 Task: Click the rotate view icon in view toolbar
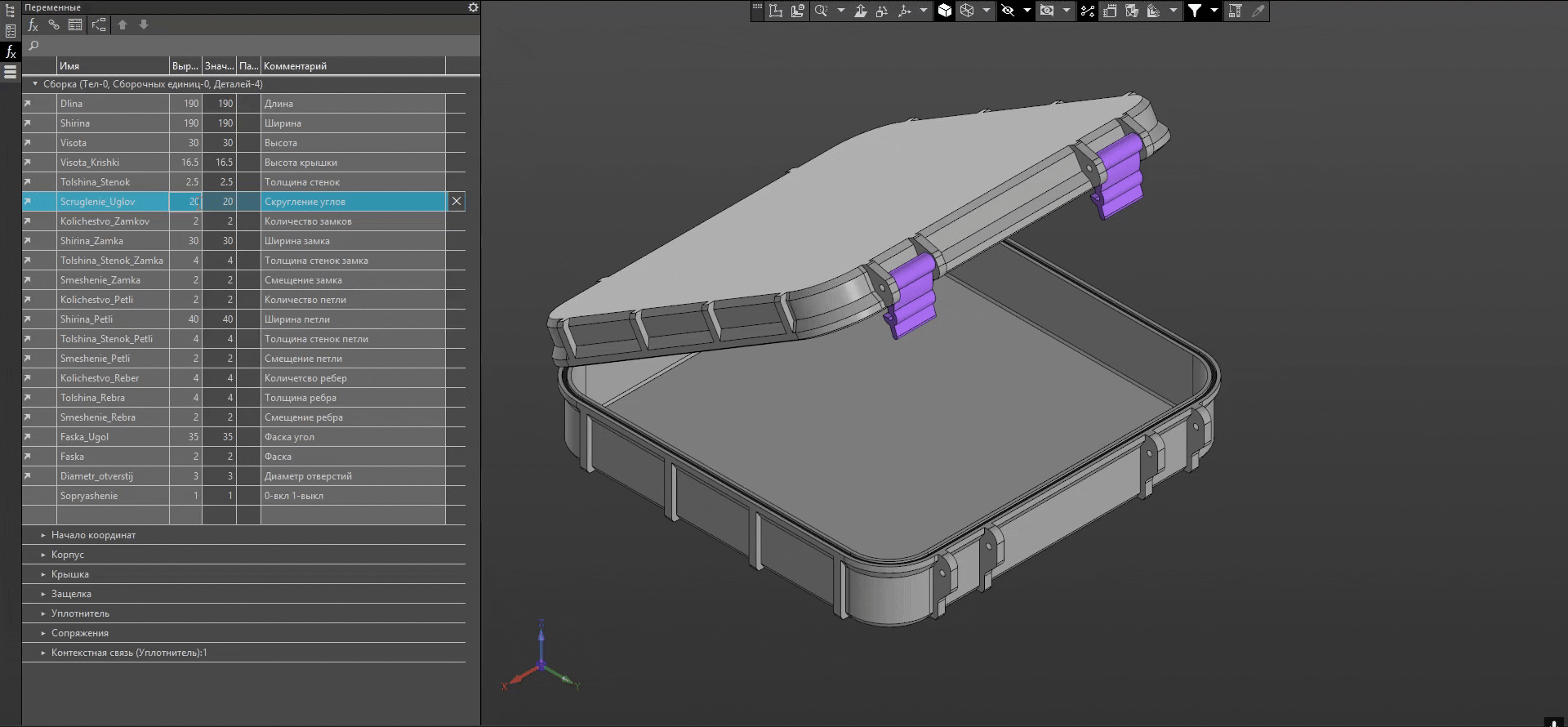tap(882, 11)
